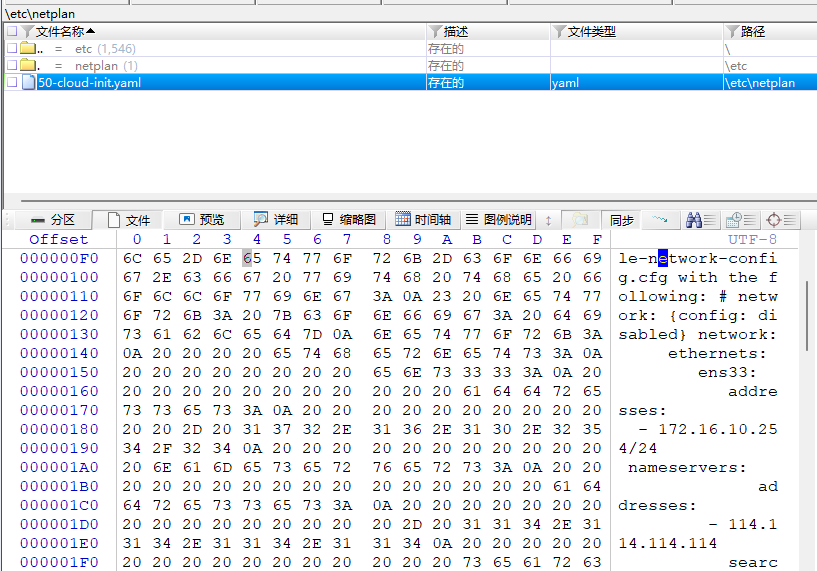Image resolution: width=817 pixels, height=571 pixels.
Task: Click the text '172.16.10.25' in UTF-8 pane
Action: tap(717, 429)
